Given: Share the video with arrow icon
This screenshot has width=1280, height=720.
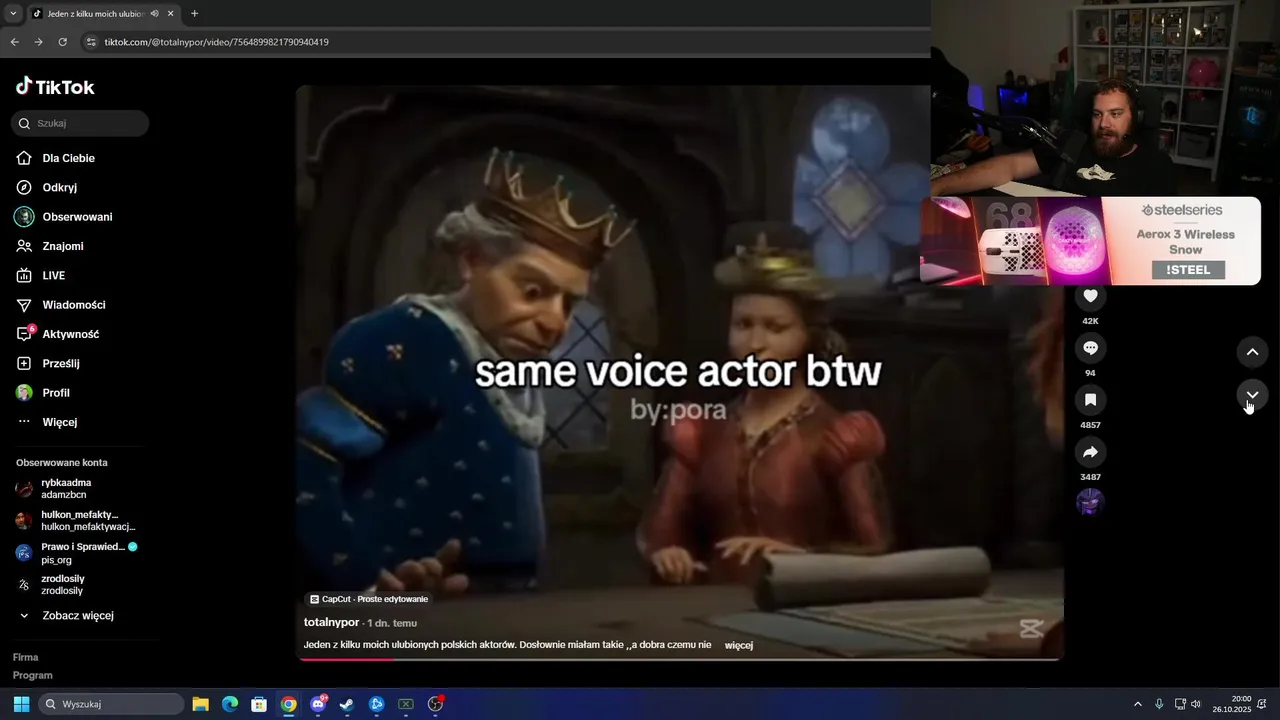Looking at the screenshot, I should pos(1090,452).
